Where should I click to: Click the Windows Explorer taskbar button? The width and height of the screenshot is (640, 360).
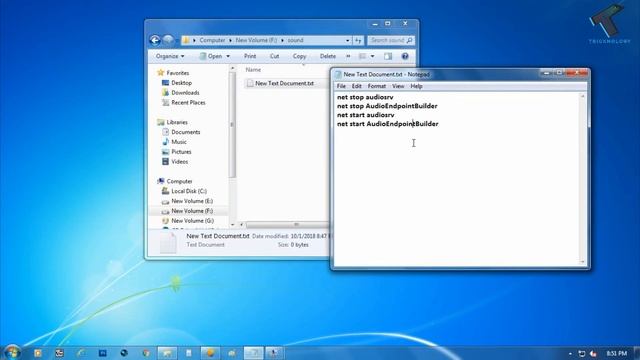[167, 353]
